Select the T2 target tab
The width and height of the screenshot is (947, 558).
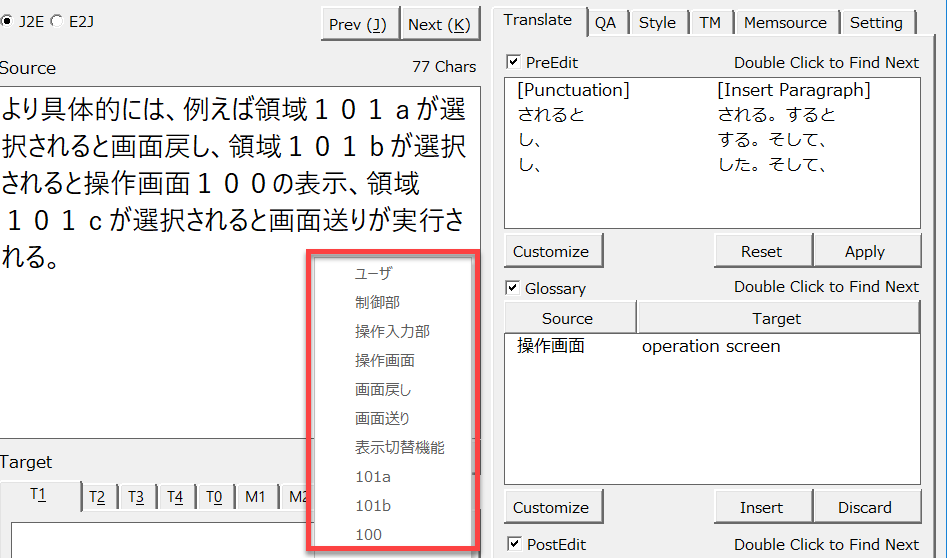click(97, 496)
